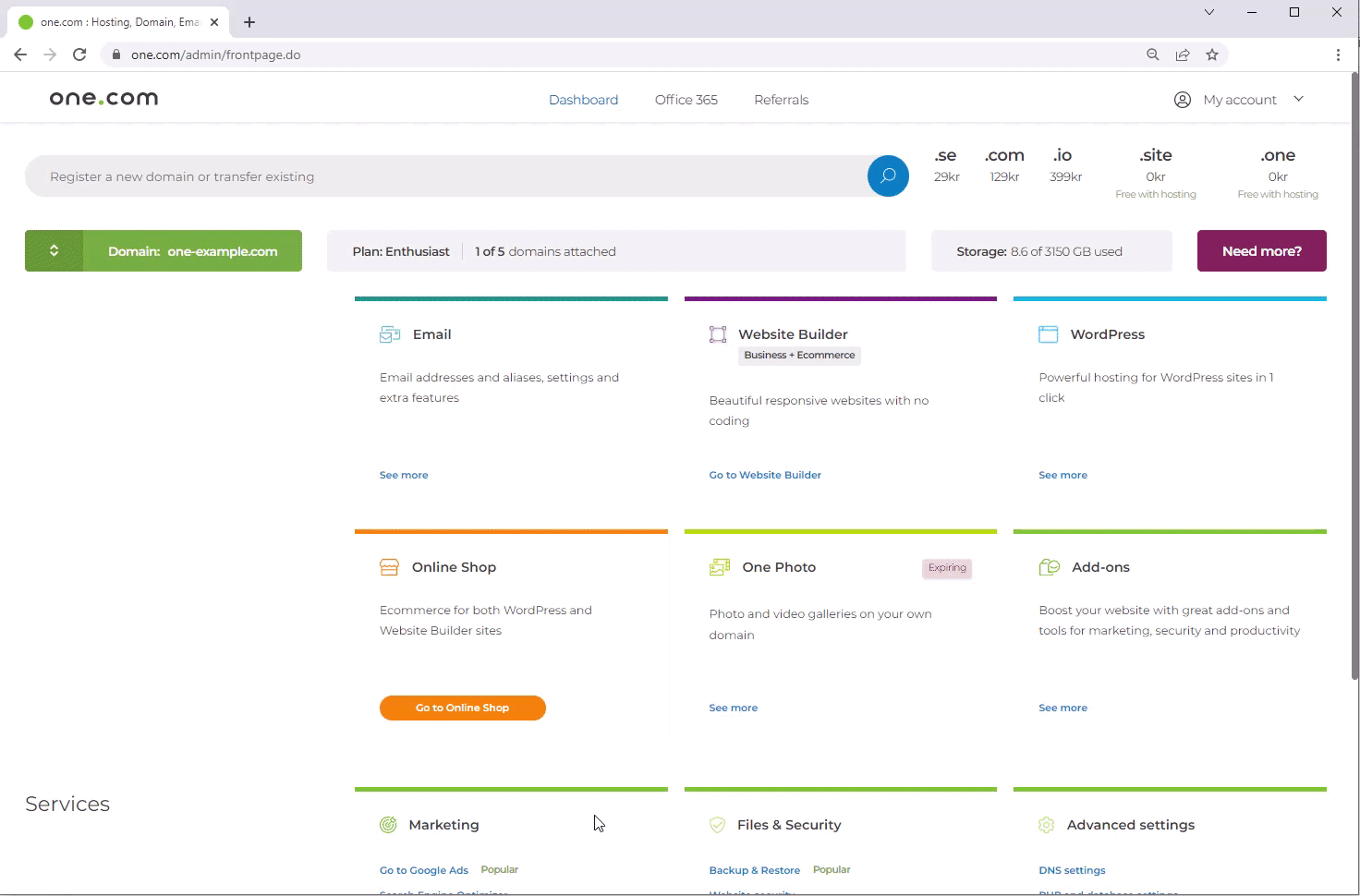Click the Online Shop storefront icon
The image size is (1360, 896).
coord(389,567)
